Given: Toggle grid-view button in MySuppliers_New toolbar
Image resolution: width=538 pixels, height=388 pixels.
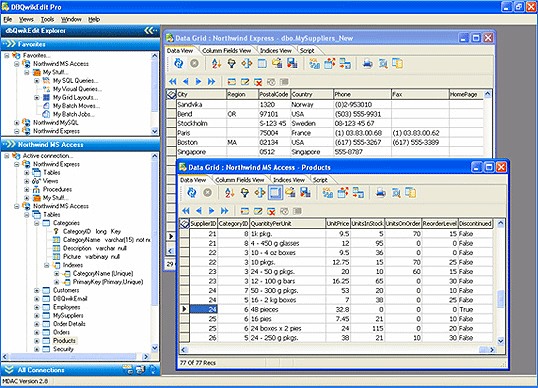Looking at the screenshot, I should (x=262, y=63).
